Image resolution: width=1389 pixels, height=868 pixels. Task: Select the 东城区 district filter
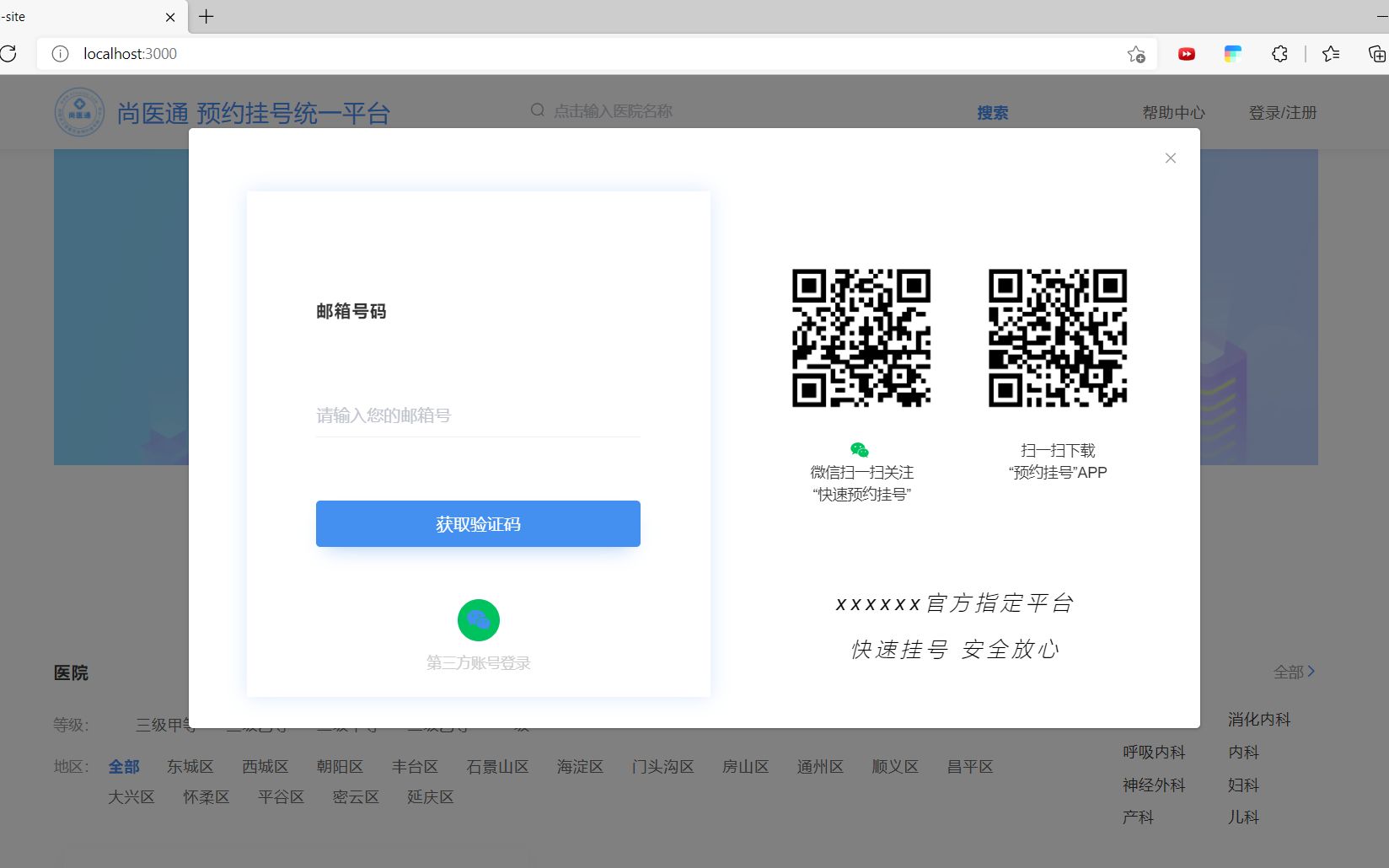[x=190, y=767]
